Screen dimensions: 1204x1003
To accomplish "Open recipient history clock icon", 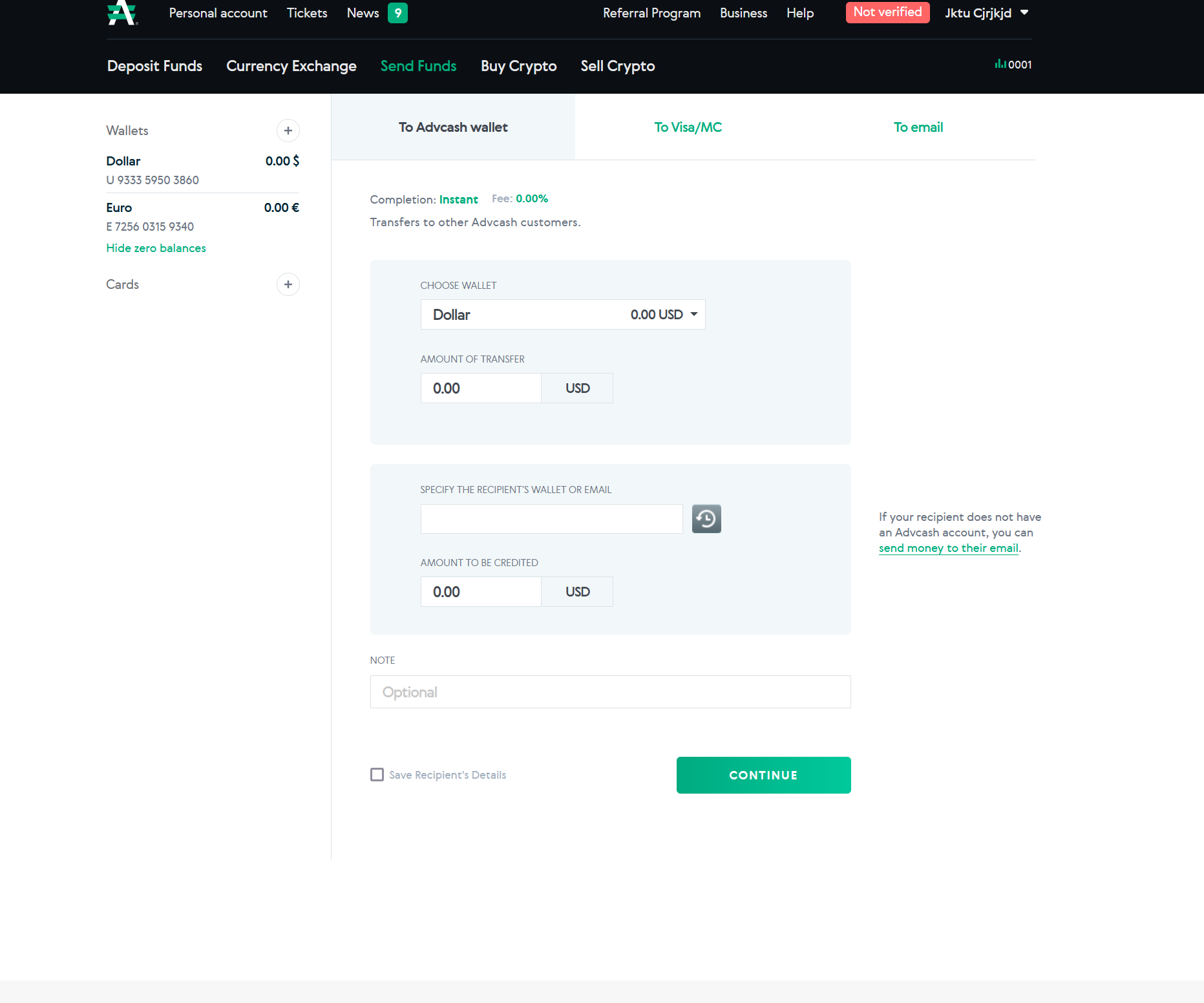I will (x=706, y=519).
